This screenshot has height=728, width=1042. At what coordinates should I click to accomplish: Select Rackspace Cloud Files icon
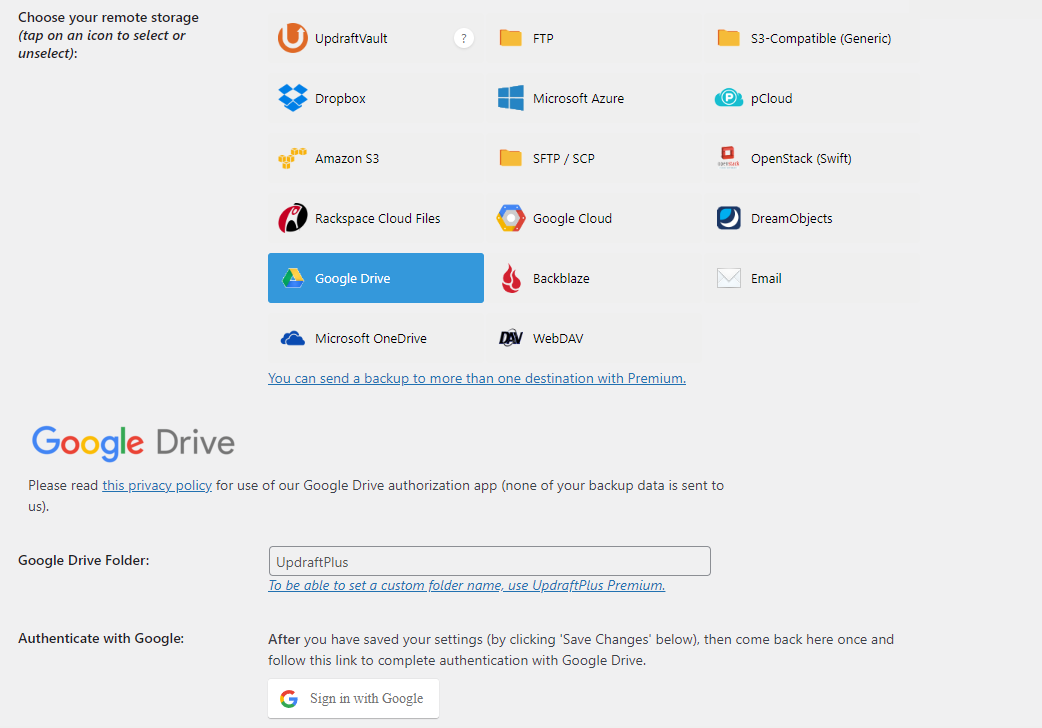(x=292, y=219)
